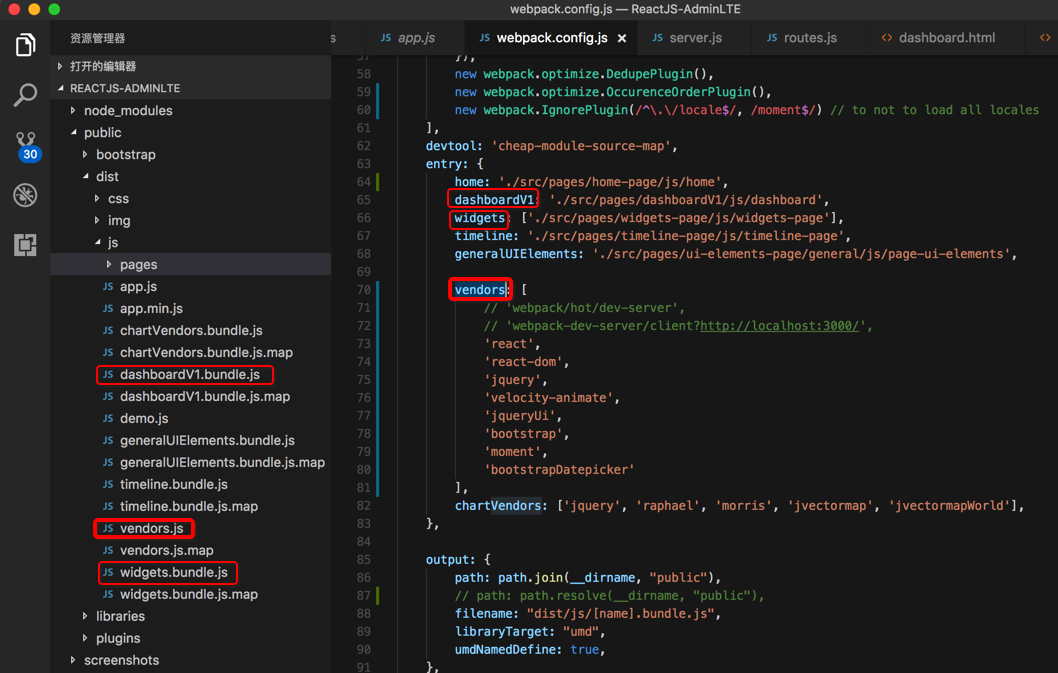This screenshot has width=1058, height=673.
Task: Close the webpack.config.js tab
Action: [x=622, y=38]
